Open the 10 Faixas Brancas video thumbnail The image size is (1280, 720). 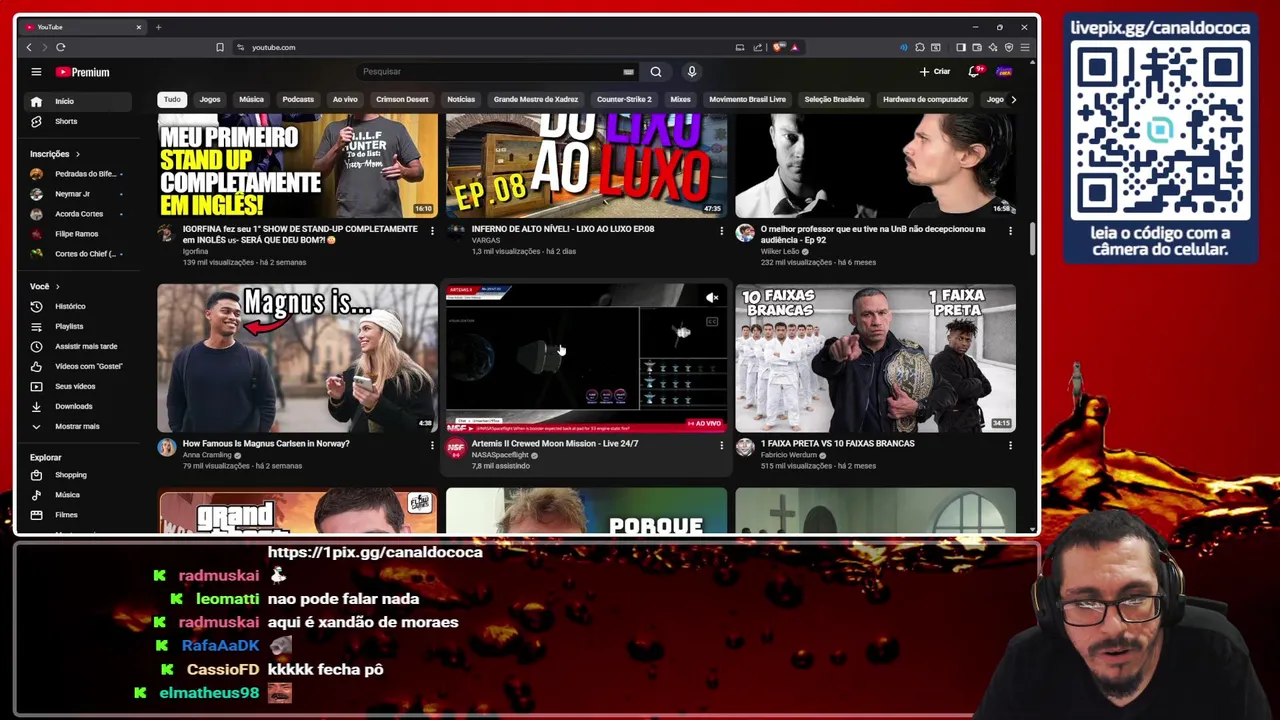pos(875,358)
